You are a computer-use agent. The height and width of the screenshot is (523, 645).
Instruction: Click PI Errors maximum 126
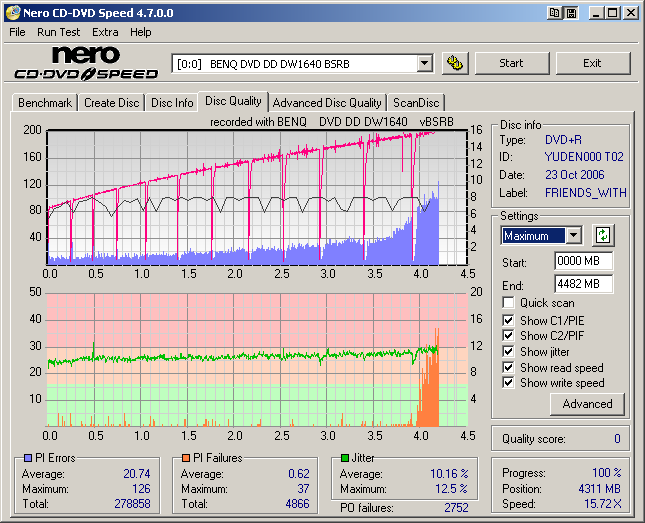141,489
